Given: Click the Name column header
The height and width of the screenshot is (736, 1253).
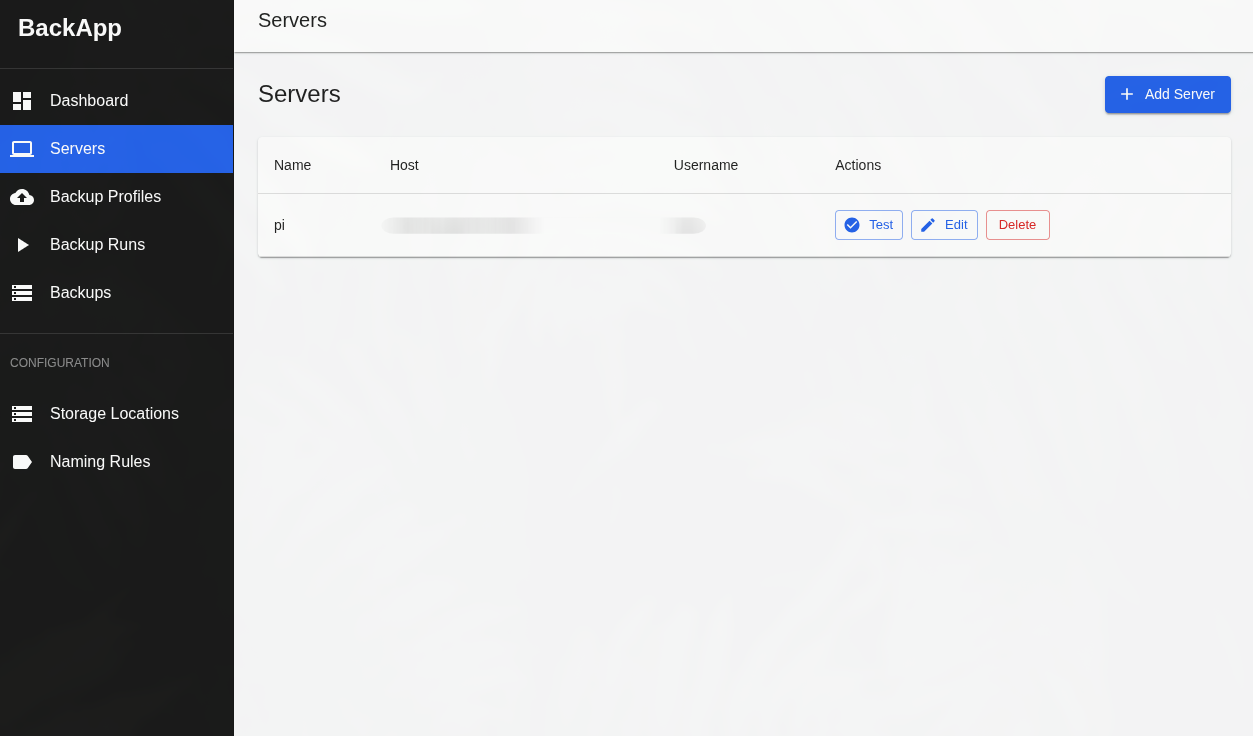Looking at the screenshot, I should [x=292, y=165].
